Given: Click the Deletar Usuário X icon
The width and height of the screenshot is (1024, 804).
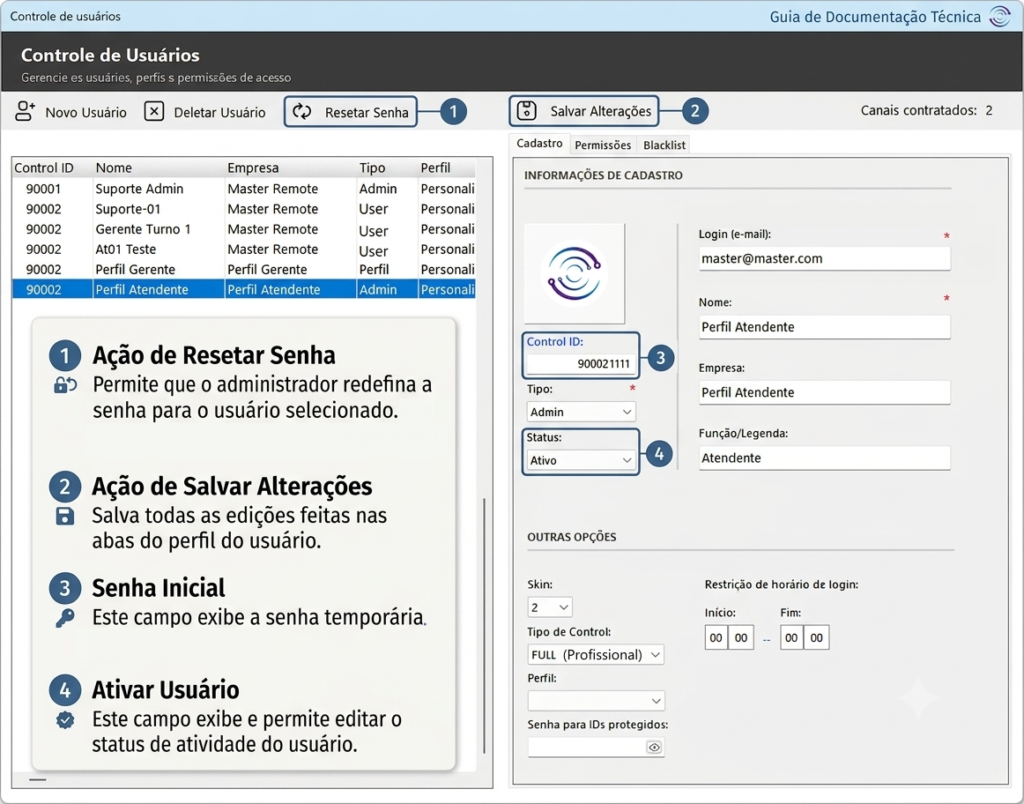Looking at the screenshot, I should [x=154, y=112].
